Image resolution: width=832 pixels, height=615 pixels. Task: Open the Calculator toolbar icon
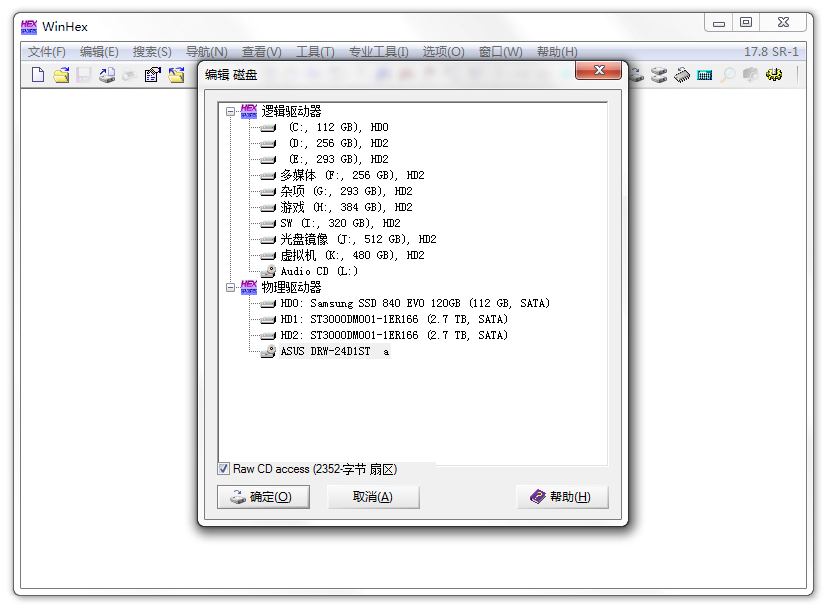[x=705, y=75]
